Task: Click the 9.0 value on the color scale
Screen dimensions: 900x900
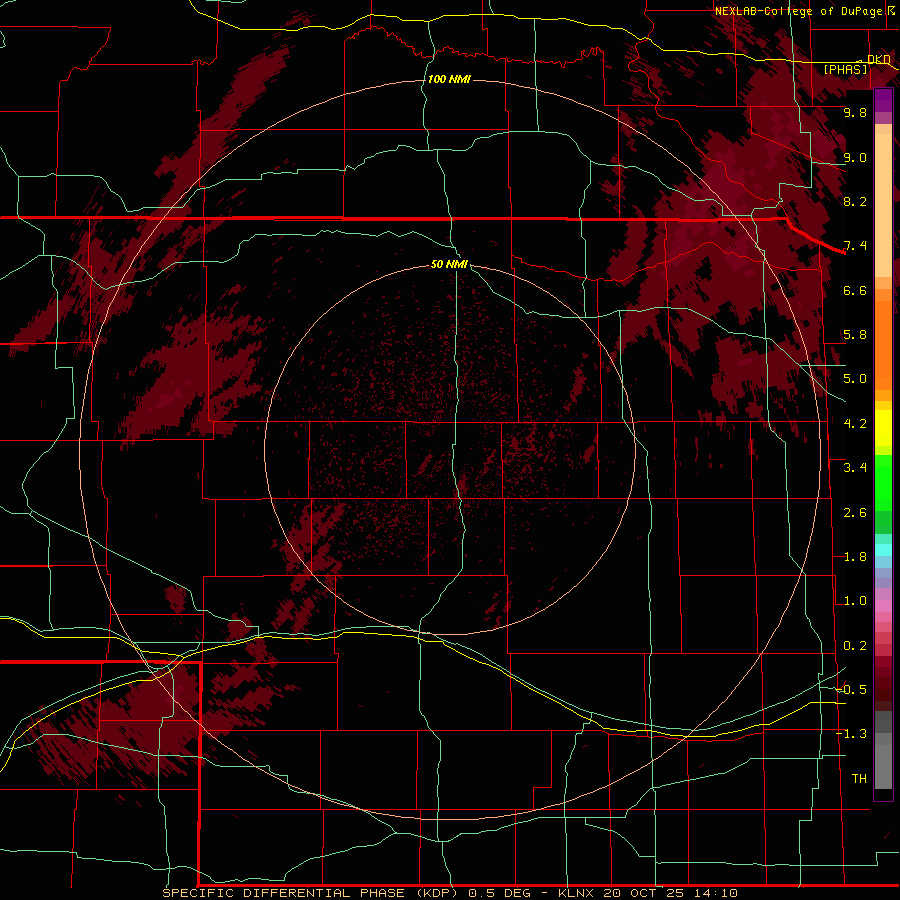Action: coord(855,157)
